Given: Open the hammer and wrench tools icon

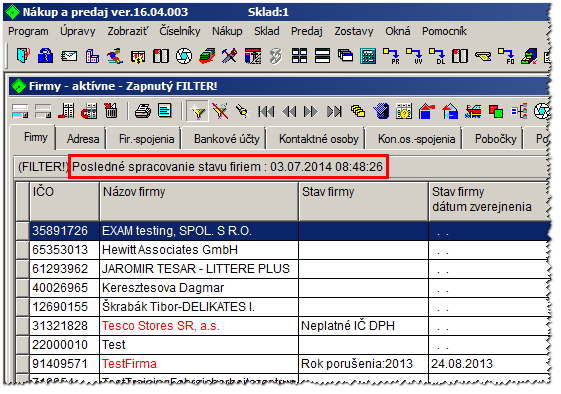Looking at the screenshot, I should pos(230,56).
